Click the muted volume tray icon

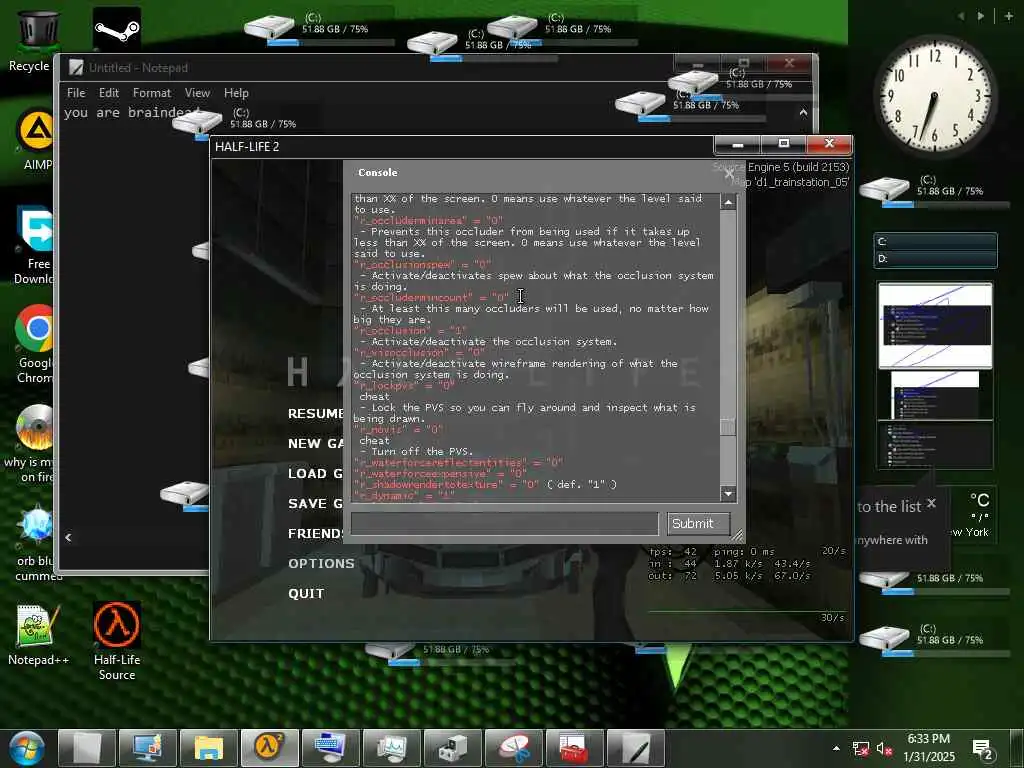pyautogui.click(x=884, y=749)
